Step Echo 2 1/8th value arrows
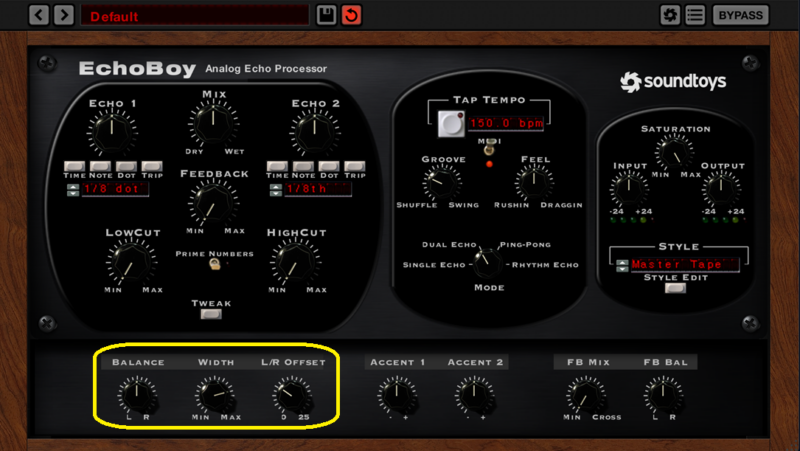Viewport: 800px width, 451px height. [x=276, y=190]
